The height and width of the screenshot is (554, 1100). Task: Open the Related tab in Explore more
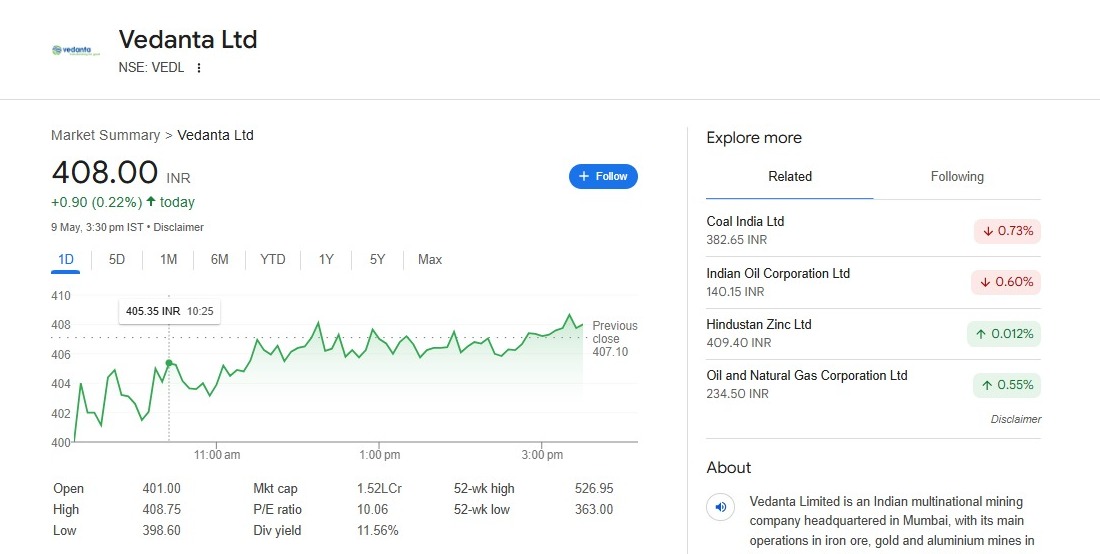pyautogui.click(x=790, y=177)
